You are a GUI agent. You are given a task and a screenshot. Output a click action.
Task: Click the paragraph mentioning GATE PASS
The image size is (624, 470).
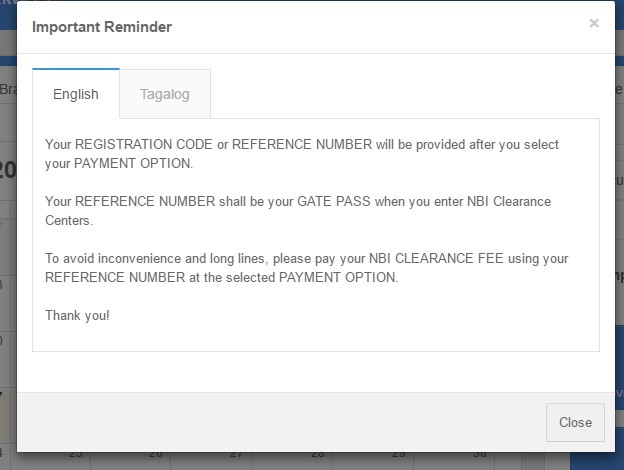pyautogui.click(x=298, y=211)
